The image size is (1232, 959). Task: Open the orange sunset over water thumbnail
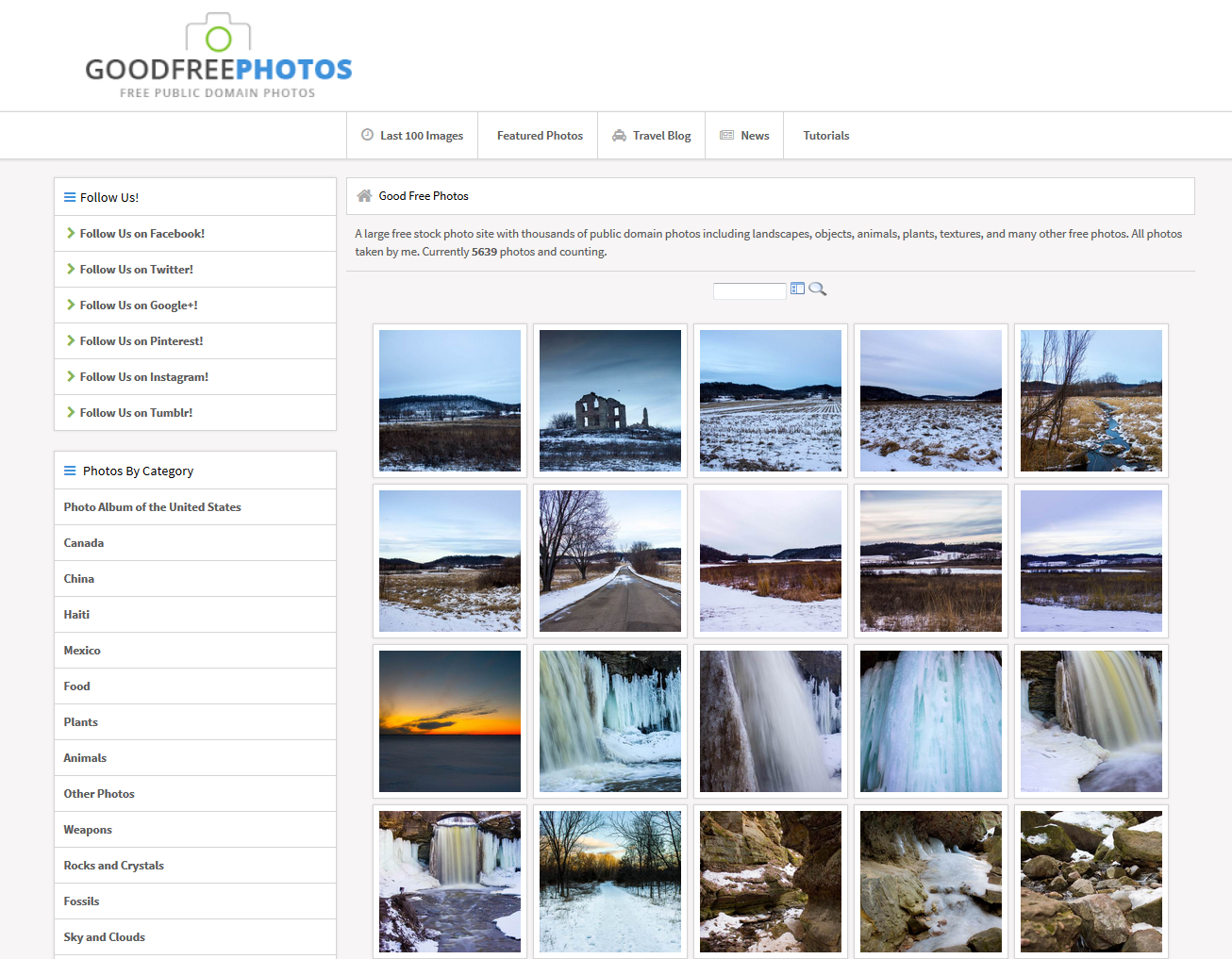(x=450, y=721)
